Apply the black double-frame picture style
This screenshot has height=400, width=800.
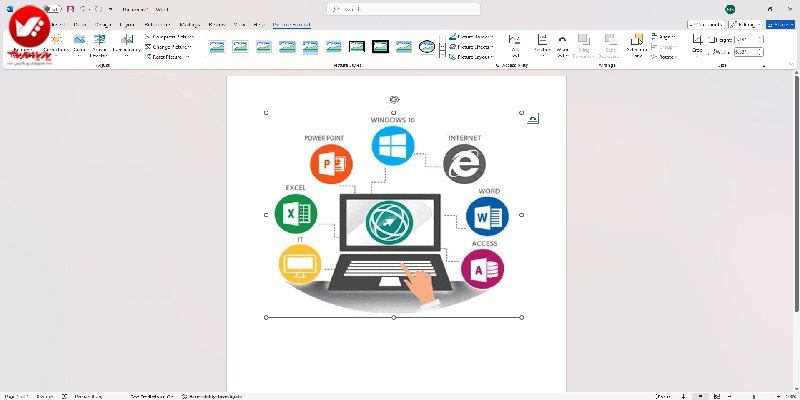tap(357, 46)
